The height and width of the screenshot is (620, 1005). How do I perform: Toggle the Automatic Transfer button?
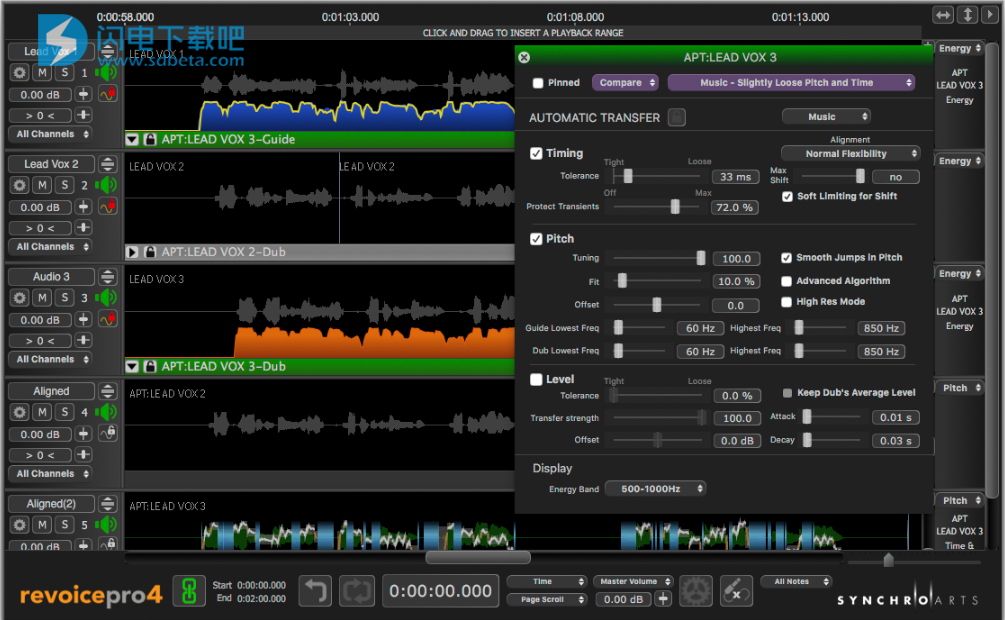[676, 117]
